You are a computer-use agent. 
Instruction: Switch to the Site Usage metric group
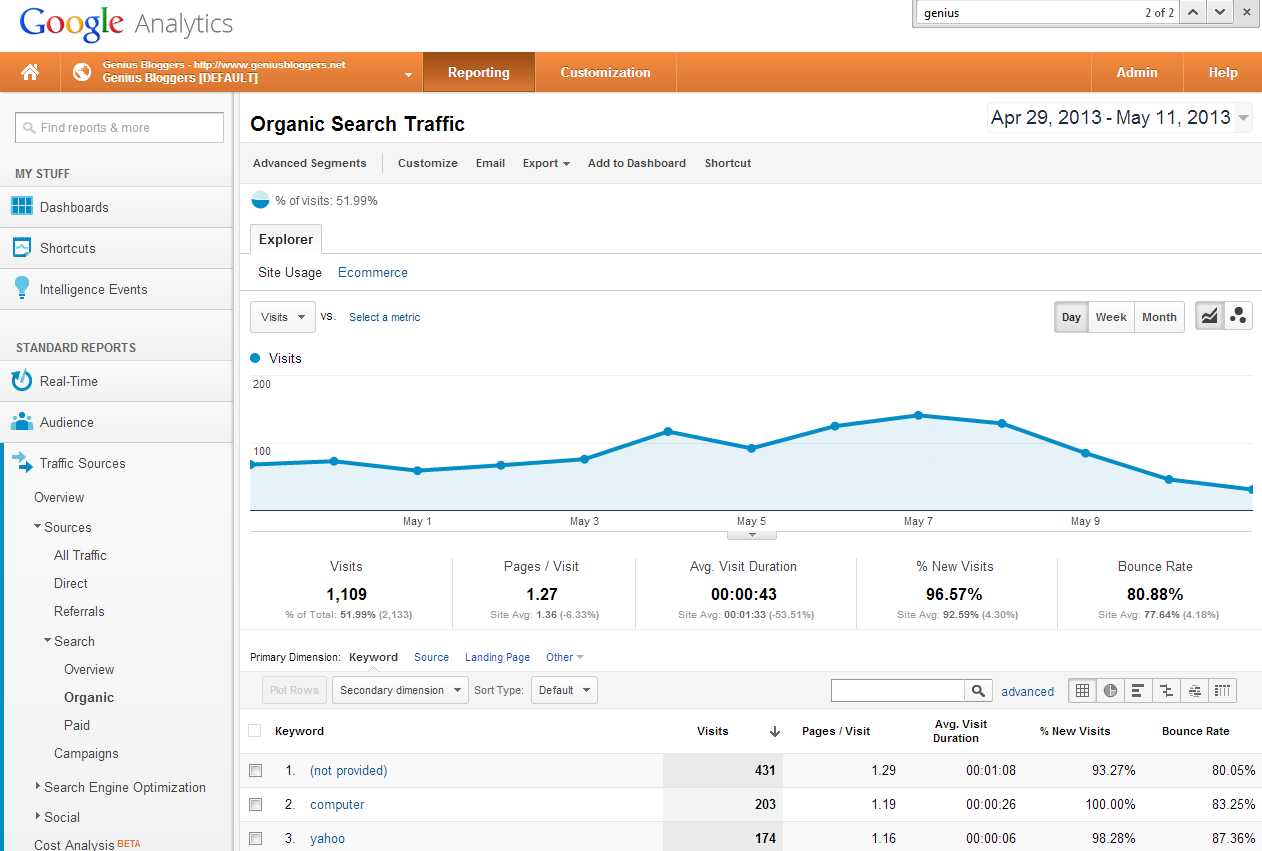pos(290,272)
